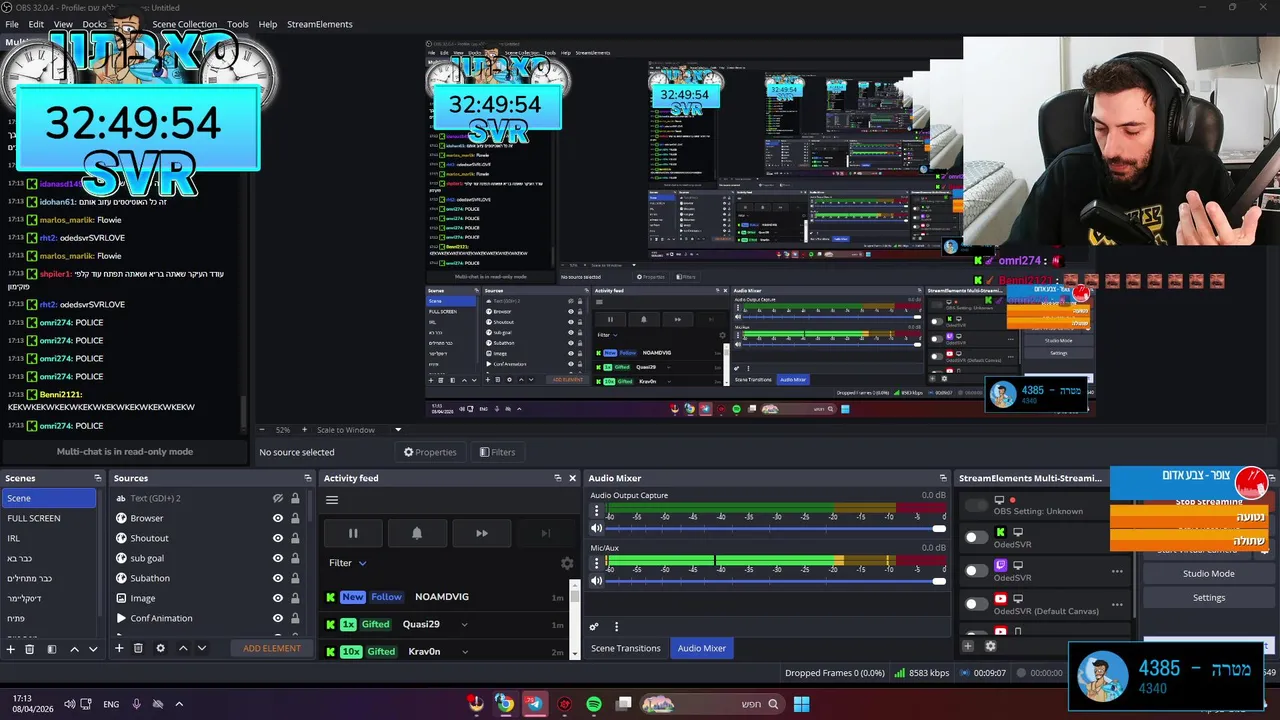The image size is (1280, 720).
Task: Open advanced audio properties gears icon
Action: click(594, 627)
